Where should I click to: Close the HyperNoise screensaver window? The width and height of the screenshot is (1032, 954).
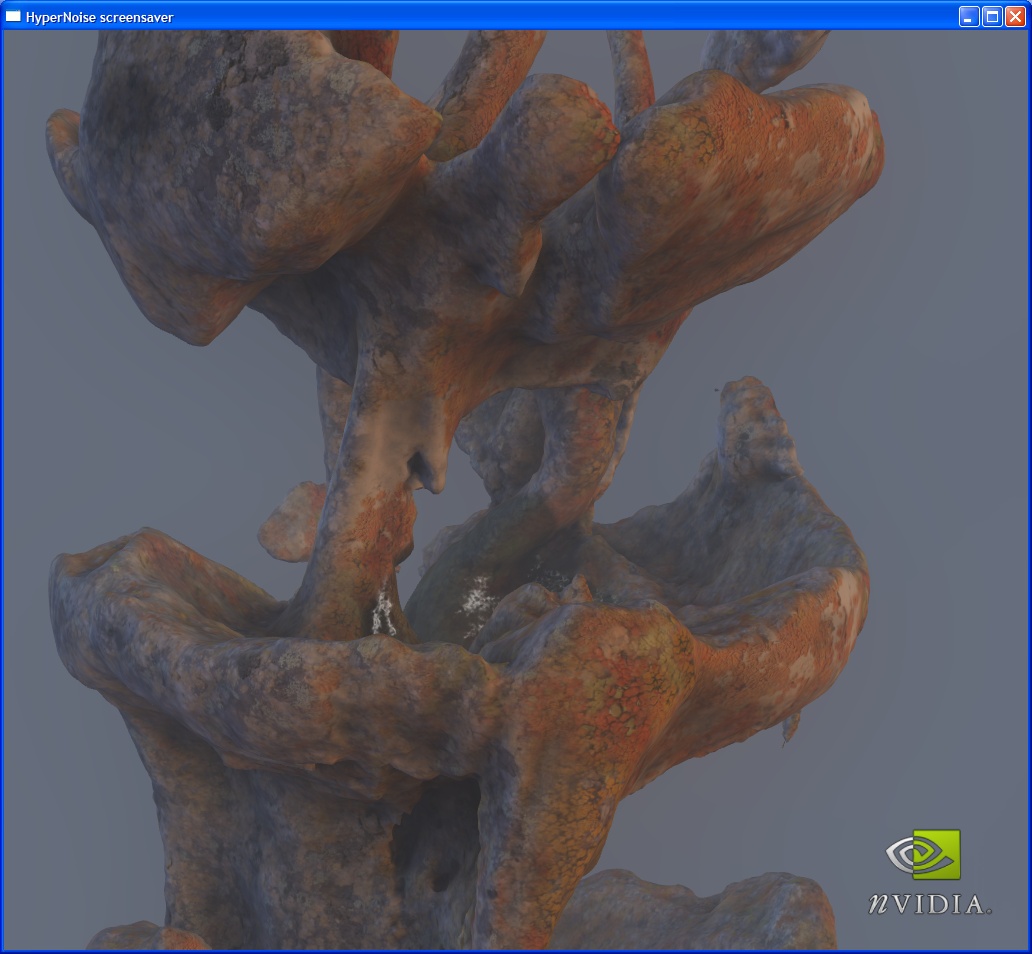(1014, 16)
